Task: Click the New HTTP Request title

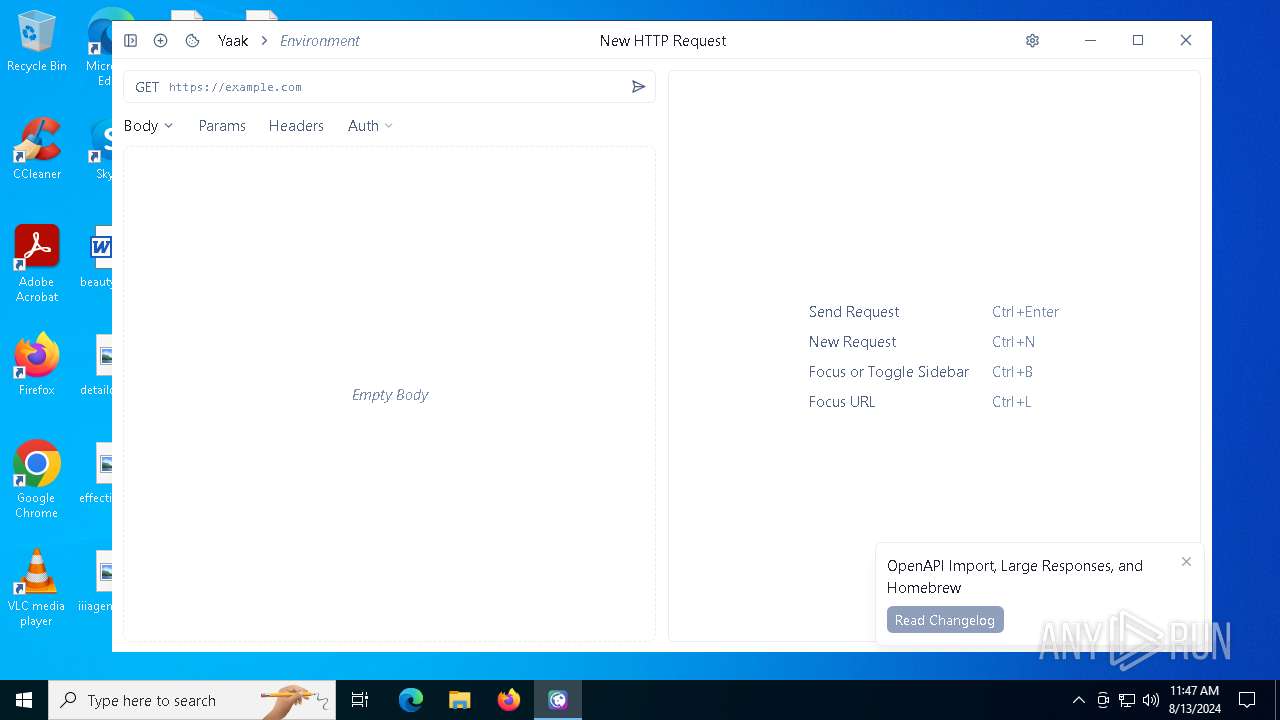Action: [663, 41]
